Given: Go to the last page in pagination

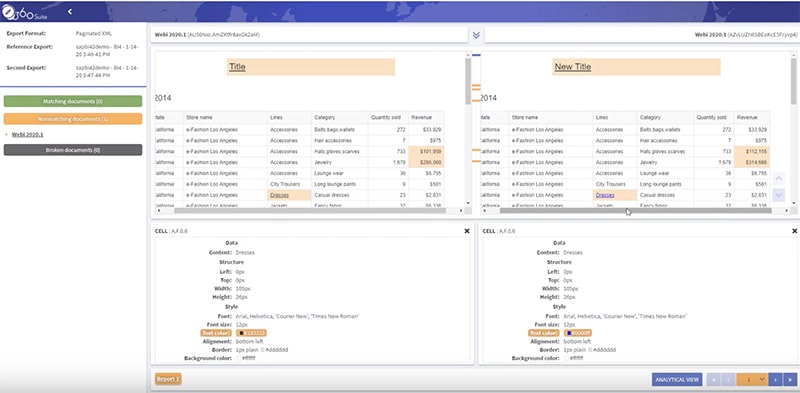Looking at the screenshot, I should pos(790,379).
